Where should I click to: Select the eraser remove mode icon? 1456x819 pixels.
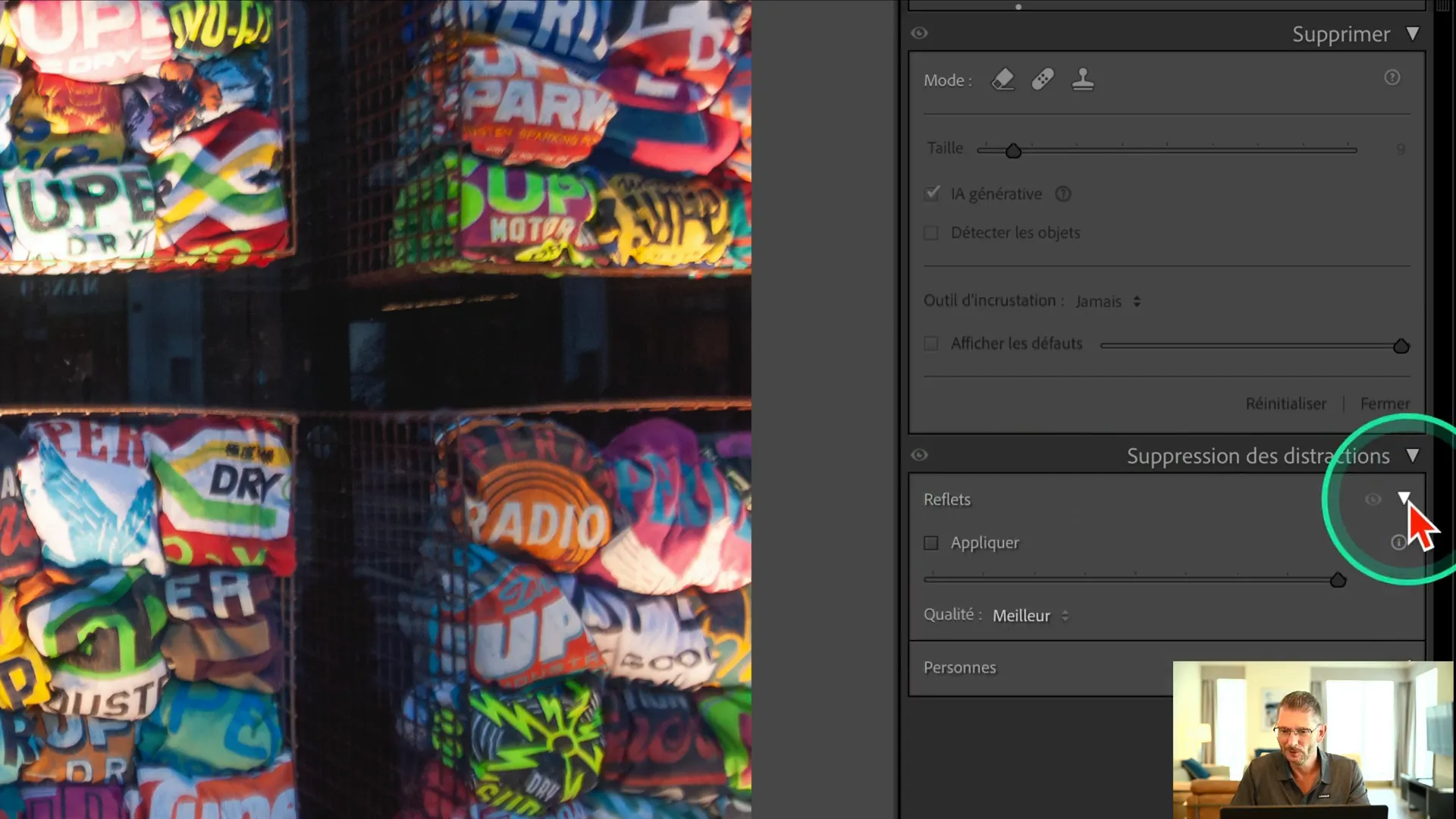(1003, 79)
